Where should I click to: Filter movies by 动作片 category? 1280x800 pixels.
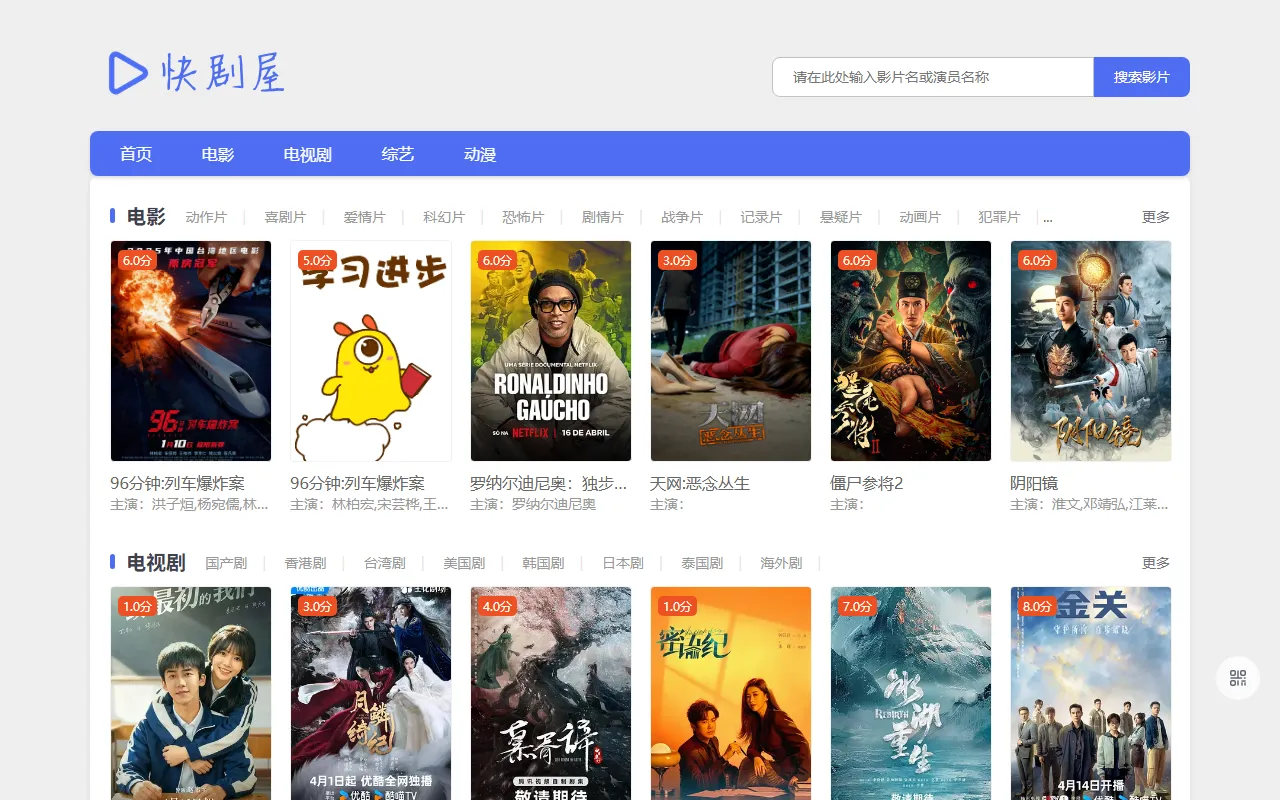(x=206, y=217)
